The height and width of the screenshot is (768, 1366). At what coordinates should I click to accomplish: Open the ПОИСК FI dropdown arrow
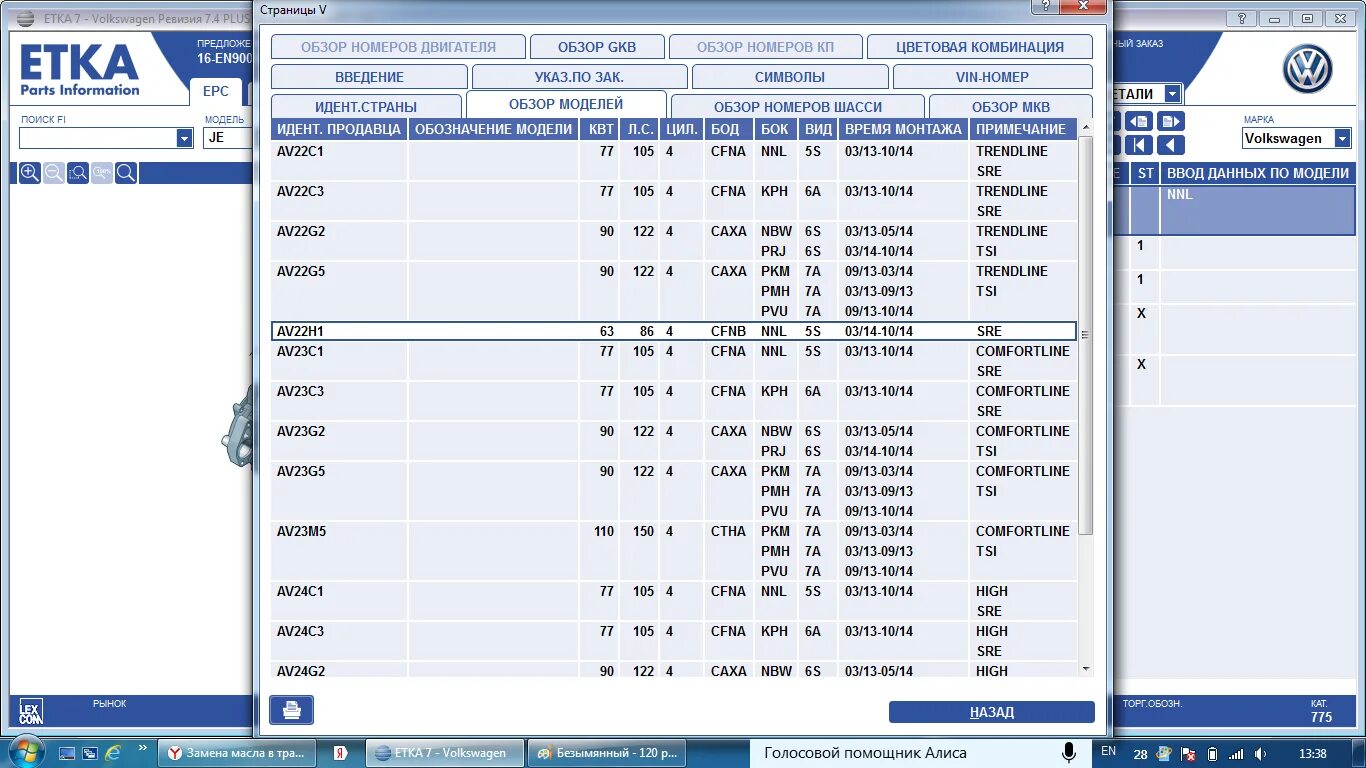(184, 138)
